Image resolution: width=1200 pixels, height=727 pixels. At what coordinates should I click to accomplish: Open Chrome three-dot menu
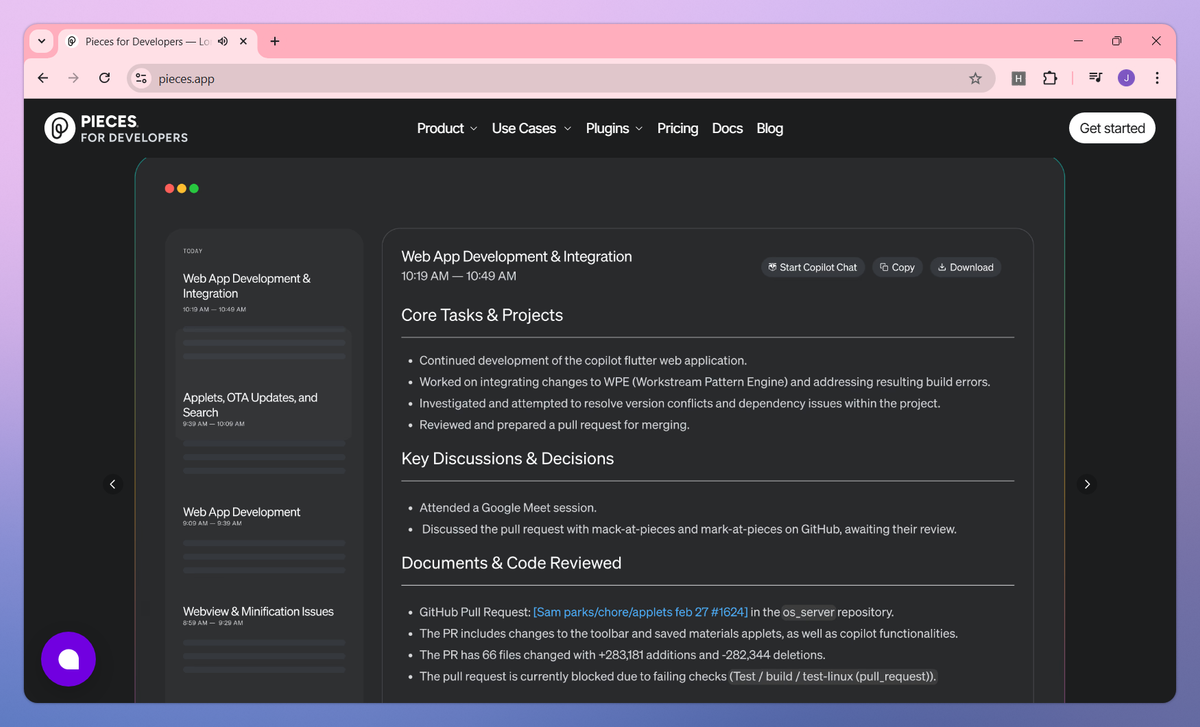tap(1157, 78)
